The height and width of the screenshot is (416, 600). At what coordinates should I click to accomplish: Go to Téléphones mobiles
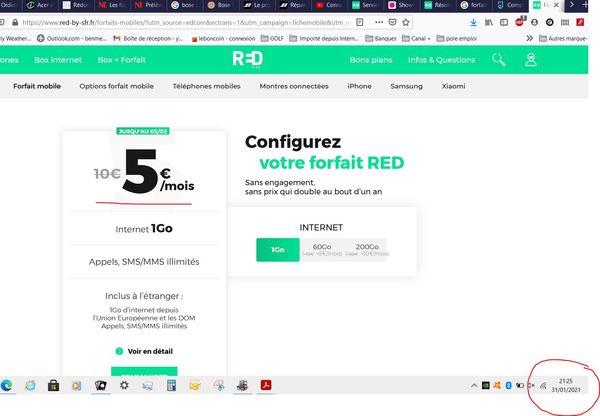click(206, 86)
